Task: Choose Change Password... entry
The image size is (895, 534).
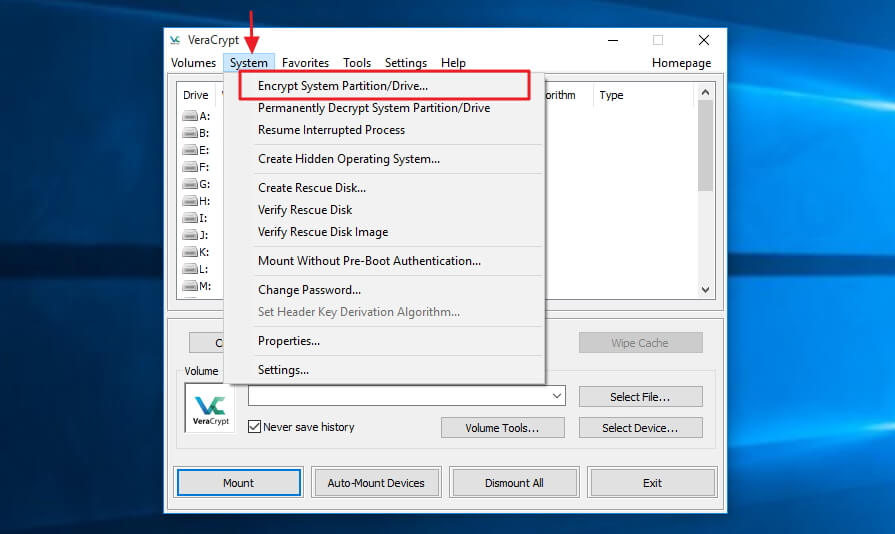Action: 385,290
